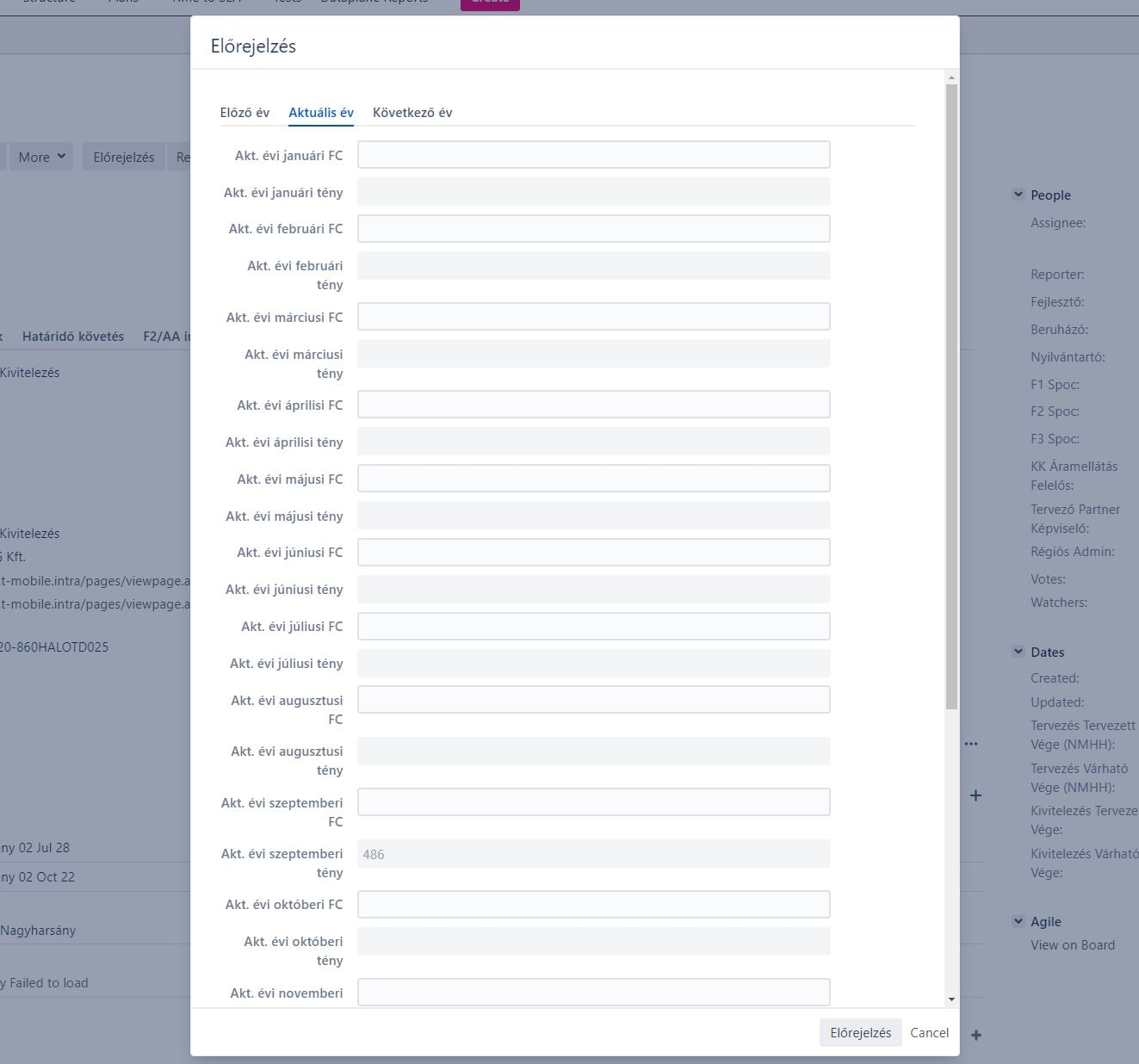Focus the Akt. évi szeptemberi FC field
The image size is (1139, 1064).
coord(594,802)
